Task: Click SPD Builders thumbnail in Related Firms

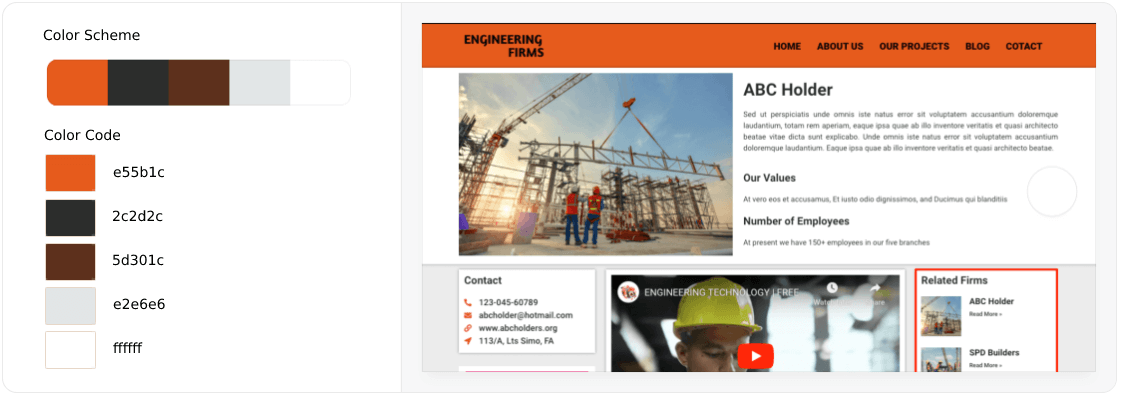Action: pos(941,359)
